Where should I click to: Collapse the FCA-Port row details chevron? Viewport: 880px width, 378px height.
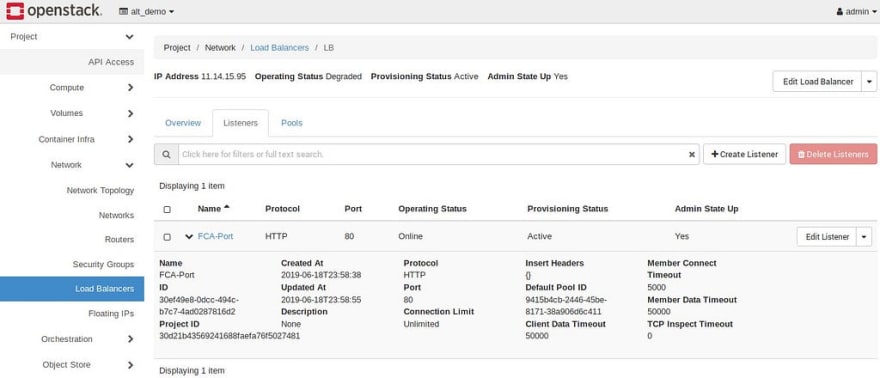pos(189,237)
